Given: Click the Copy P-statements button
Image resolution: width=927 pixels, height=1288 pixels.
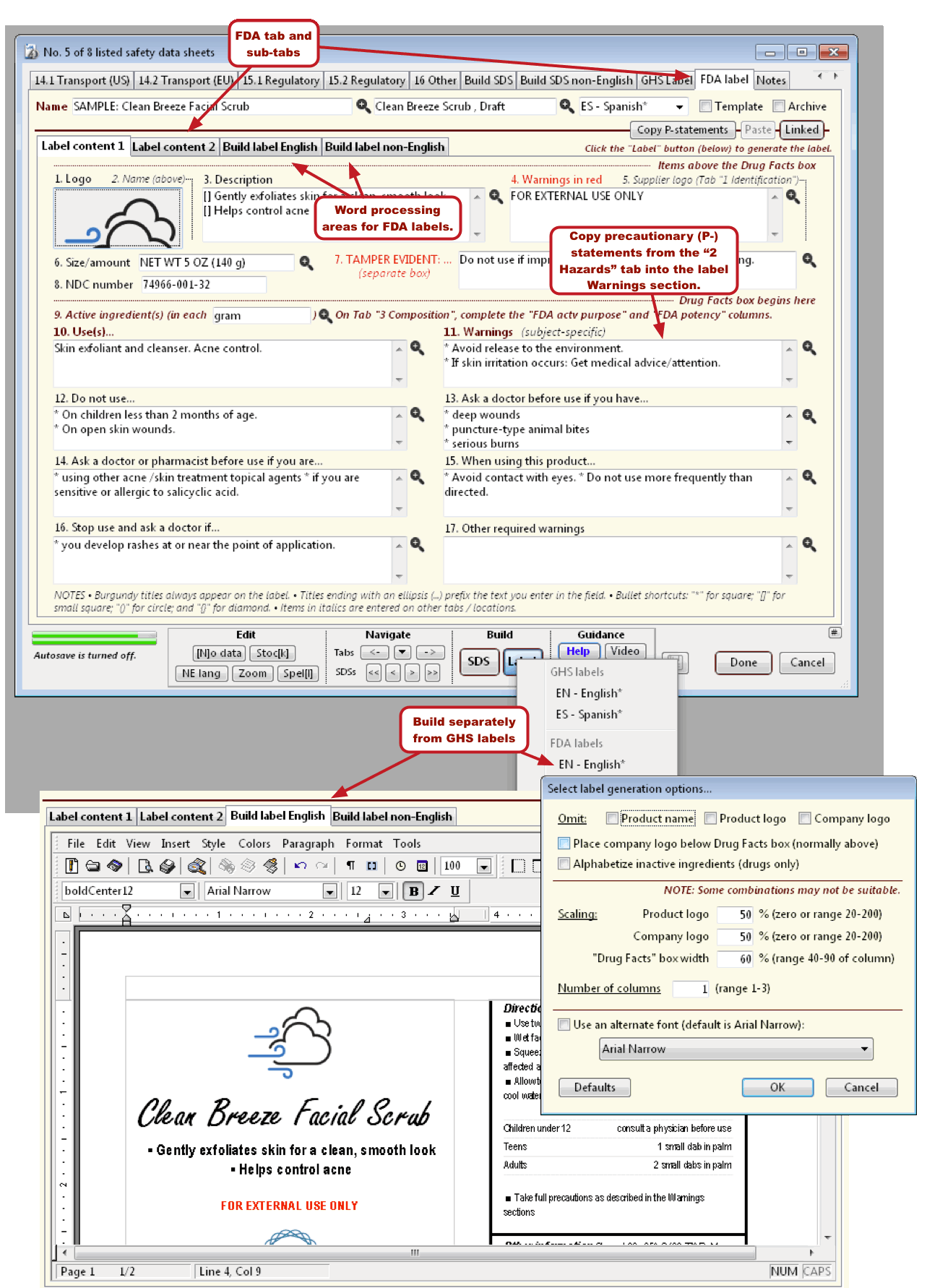Looking at the screenshot, I should (682, 130).
